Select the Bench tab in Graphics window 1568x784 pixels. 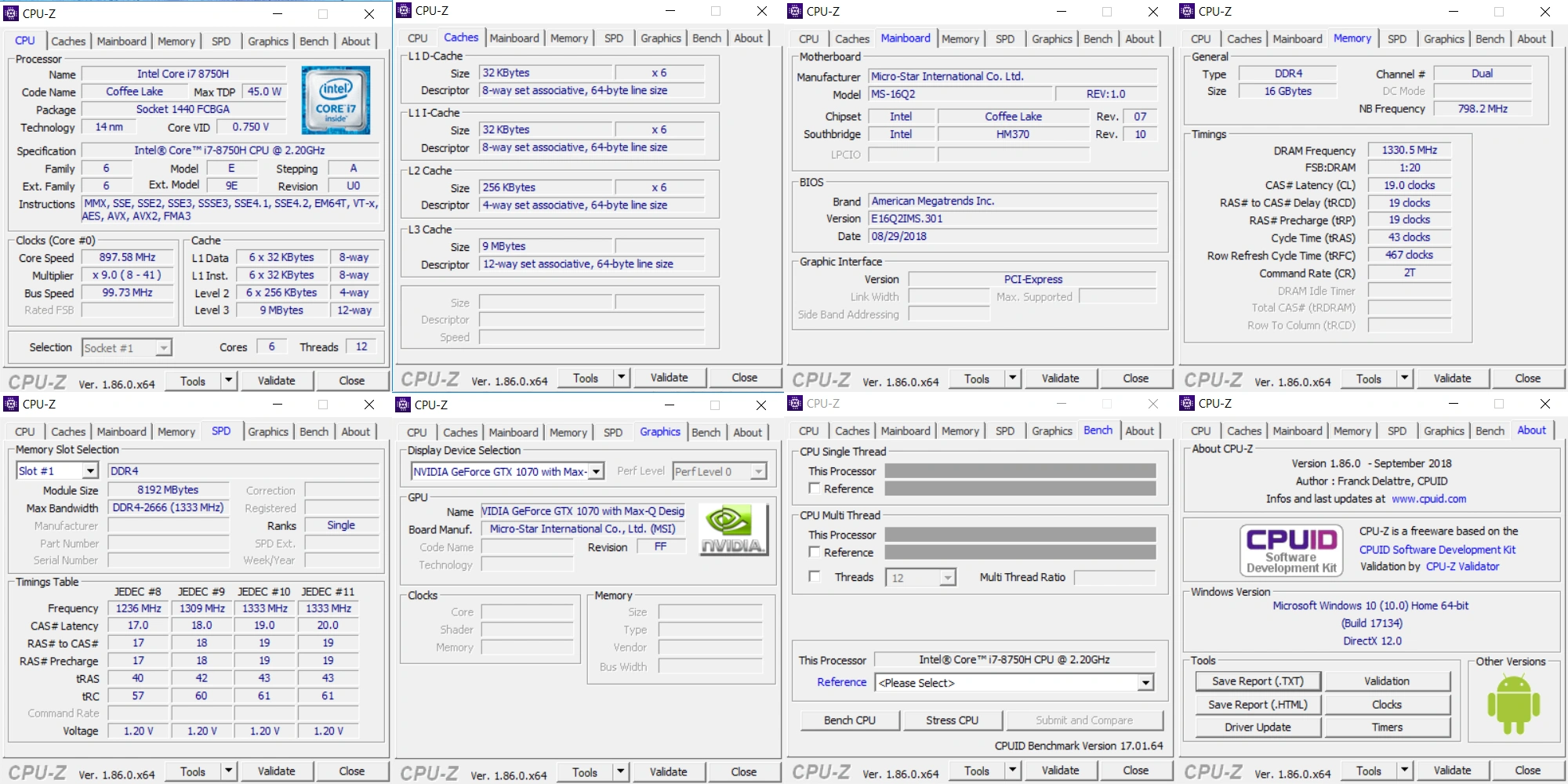[x=706, y=432]
